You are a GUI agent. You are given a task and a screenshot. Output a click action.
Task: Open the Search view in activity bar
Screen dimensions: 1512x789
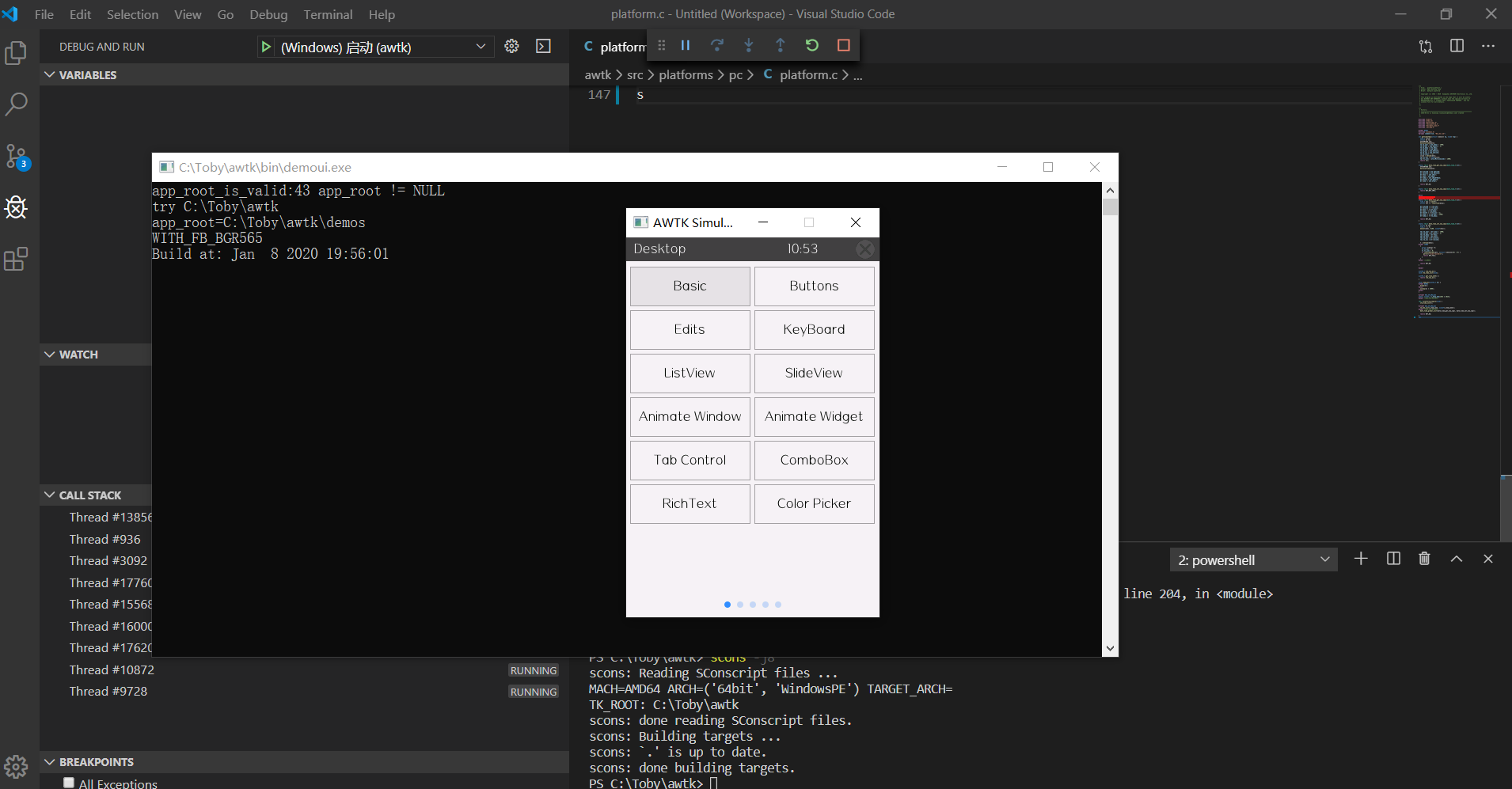tap(16, 104)
